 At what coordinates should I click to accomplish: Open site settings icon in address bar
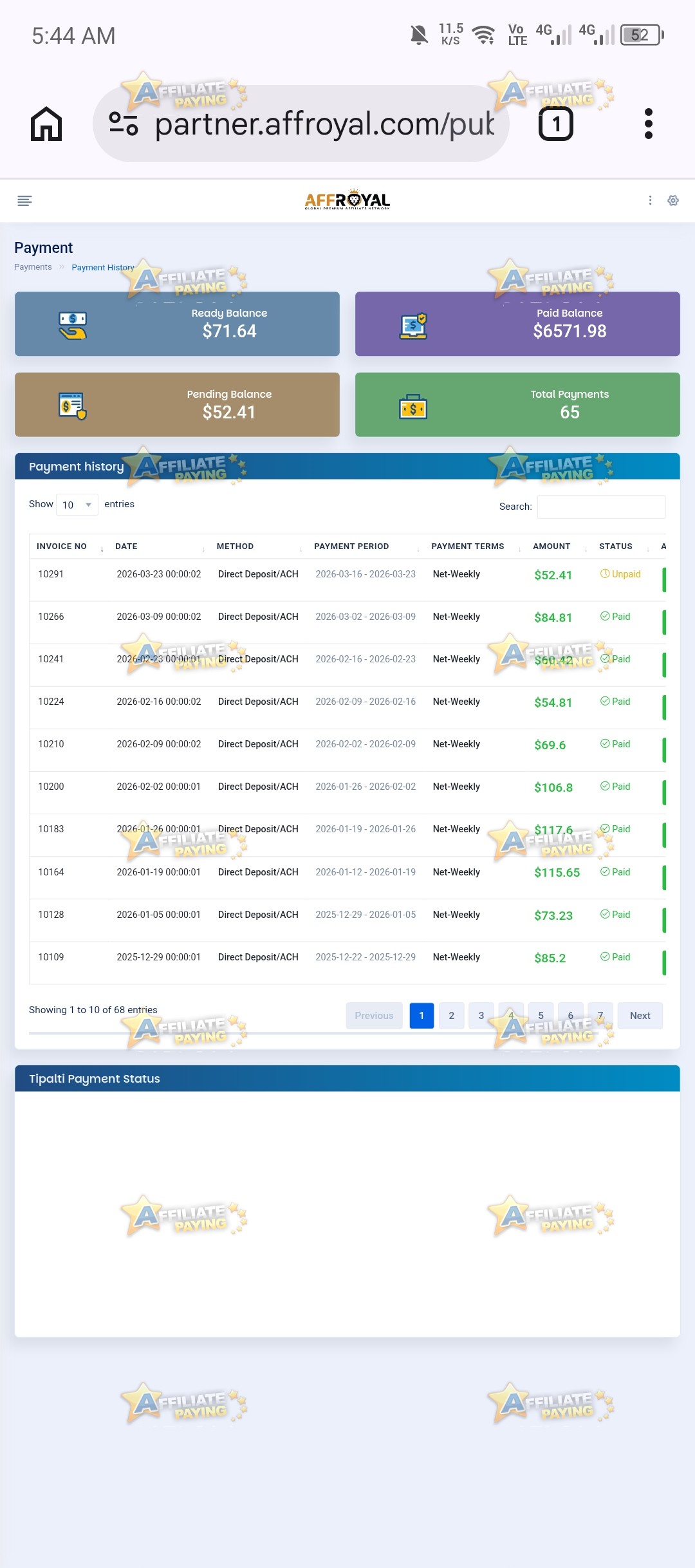coord(124,124)
